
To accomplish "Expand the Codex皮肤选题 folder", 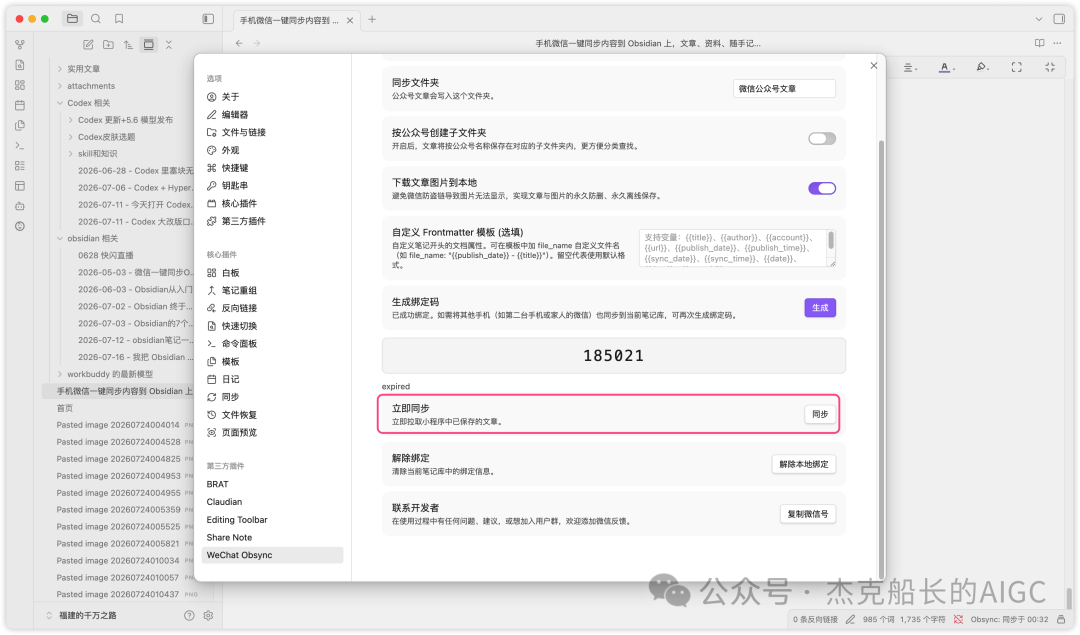I will click(71, 137).
